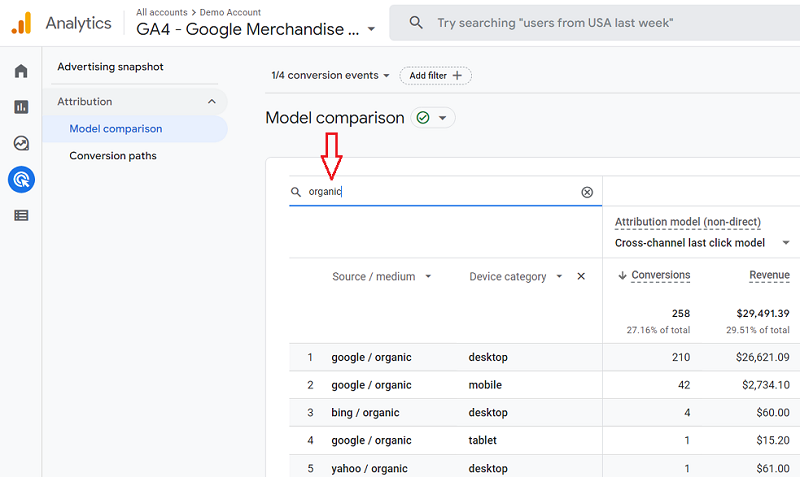Screen dimensions: 800x477
Task: Click the $15.20 revenue cell
Action: pos(773,440)
